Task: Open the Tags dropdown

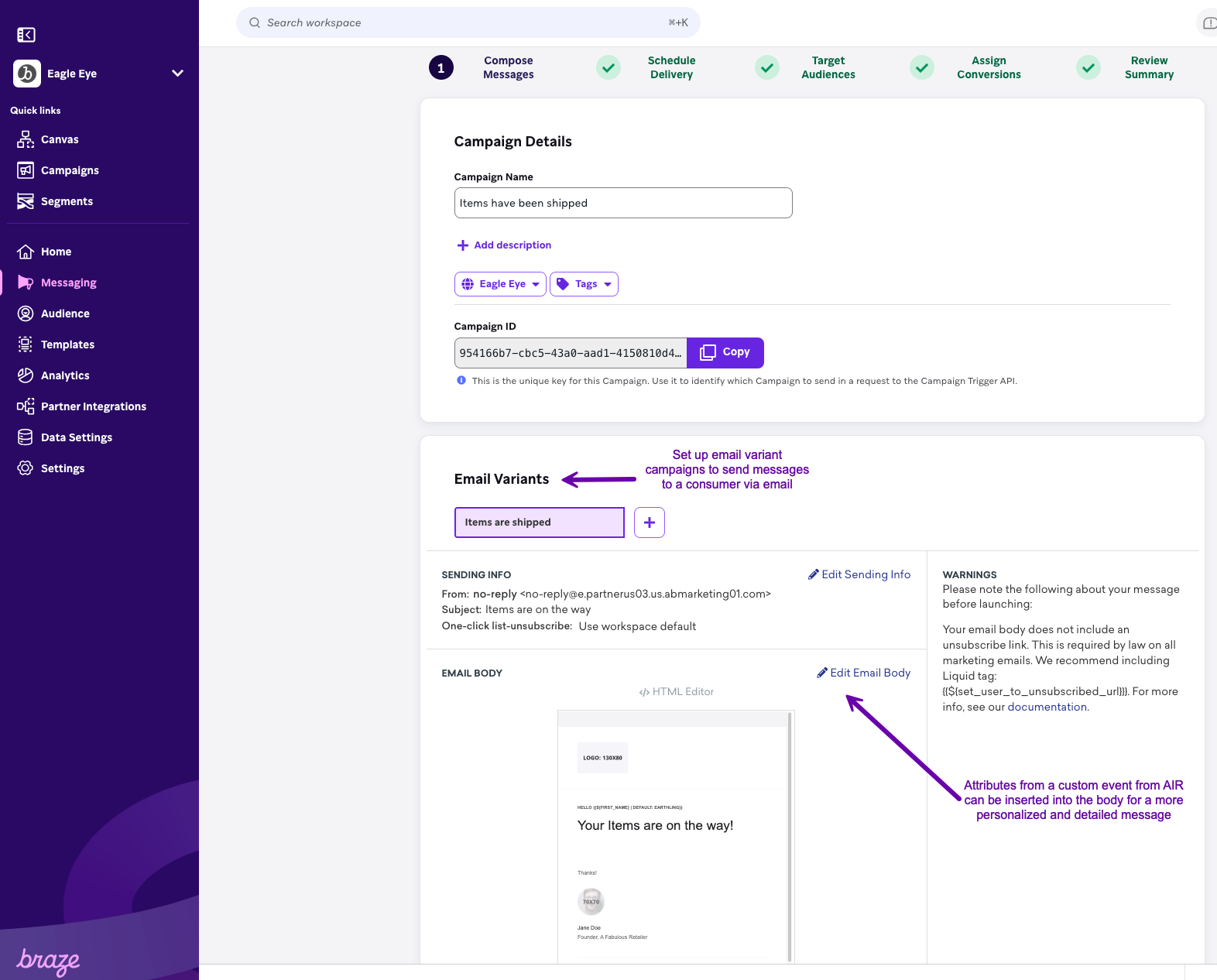Action: click(x=584, y=284)
